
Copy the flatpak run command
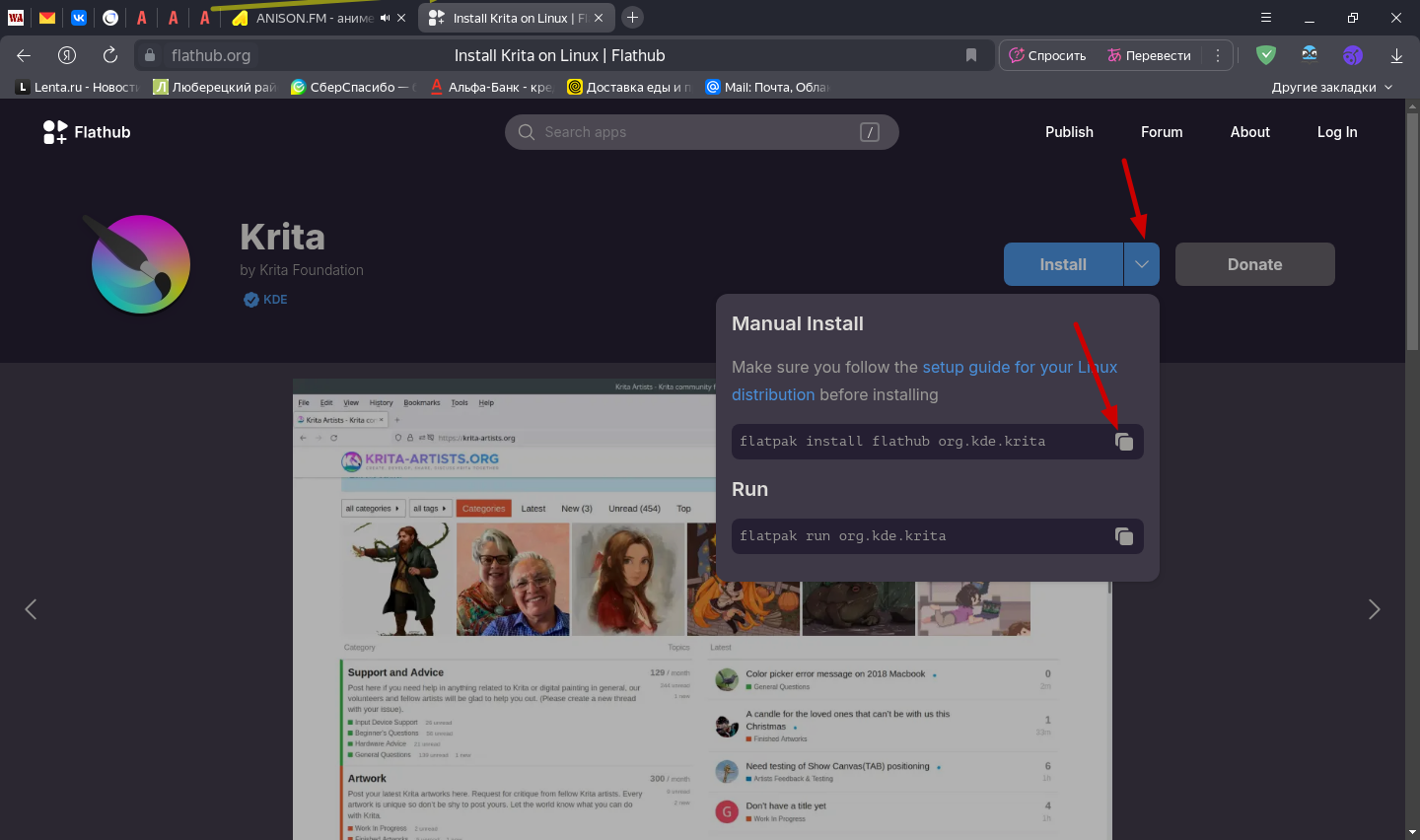pos(1124,536)
